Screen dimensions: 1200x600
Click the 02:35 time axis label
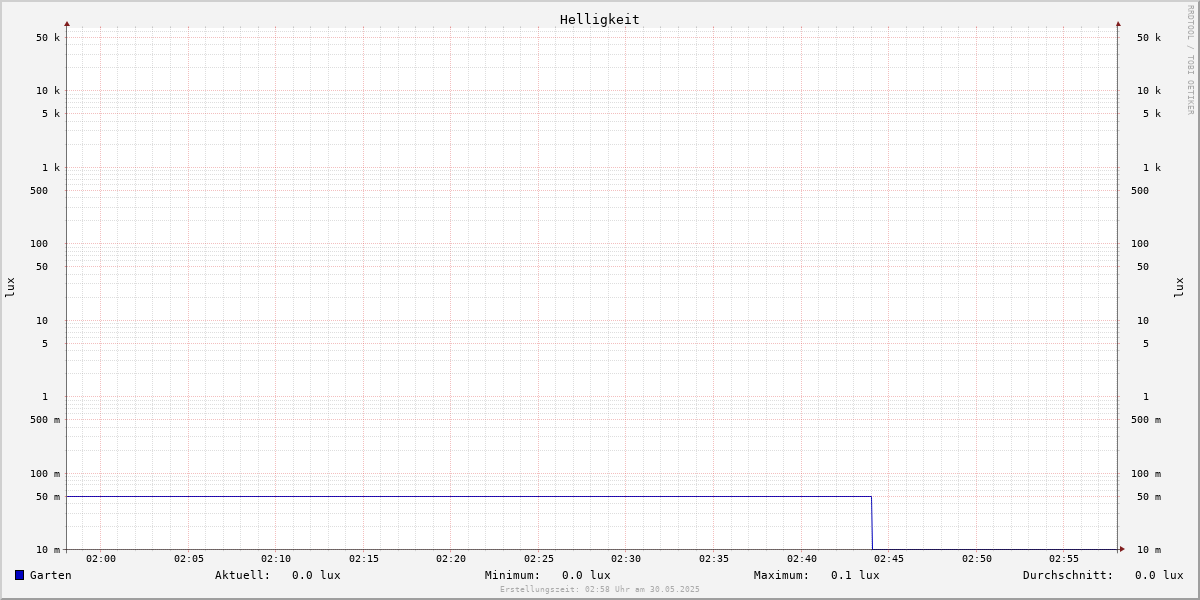pyautogui.click(x=714, y=559)
